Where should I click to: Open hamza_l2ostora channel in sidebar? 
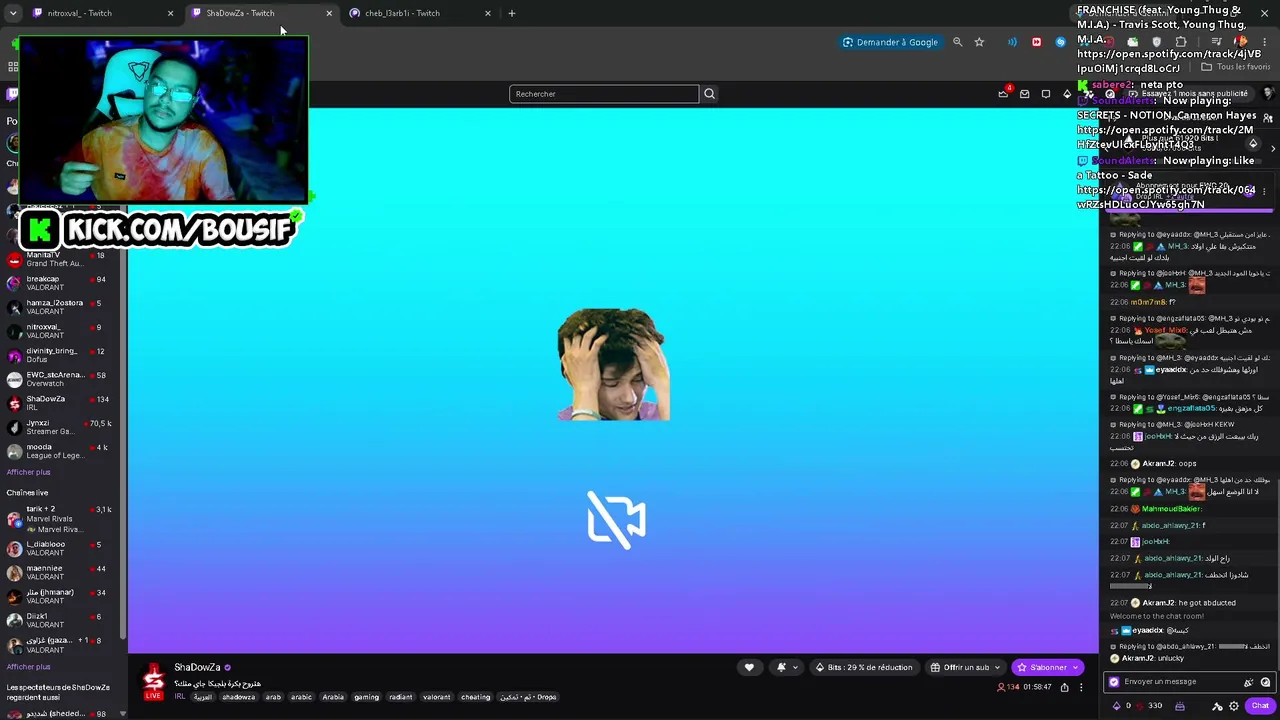pos(62,307)
